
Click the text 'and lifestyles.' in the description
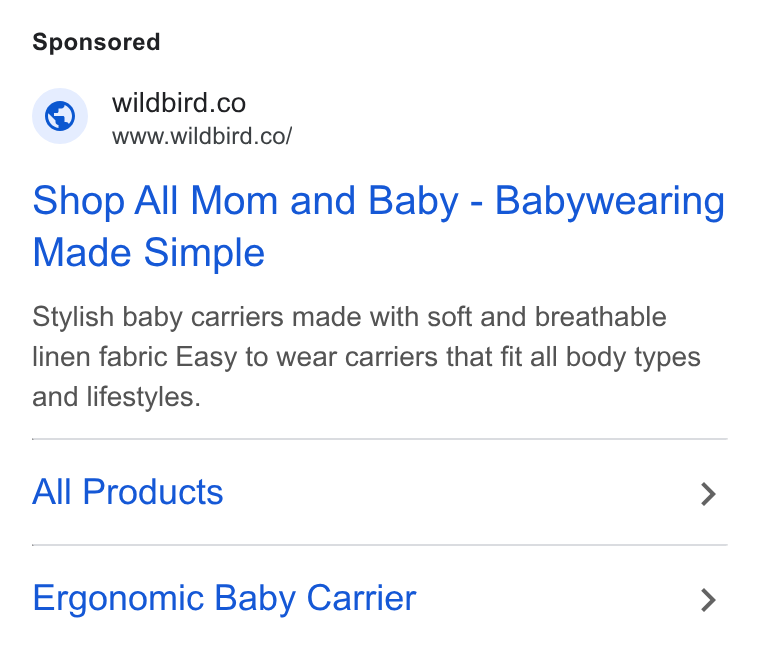click(116, 397)
